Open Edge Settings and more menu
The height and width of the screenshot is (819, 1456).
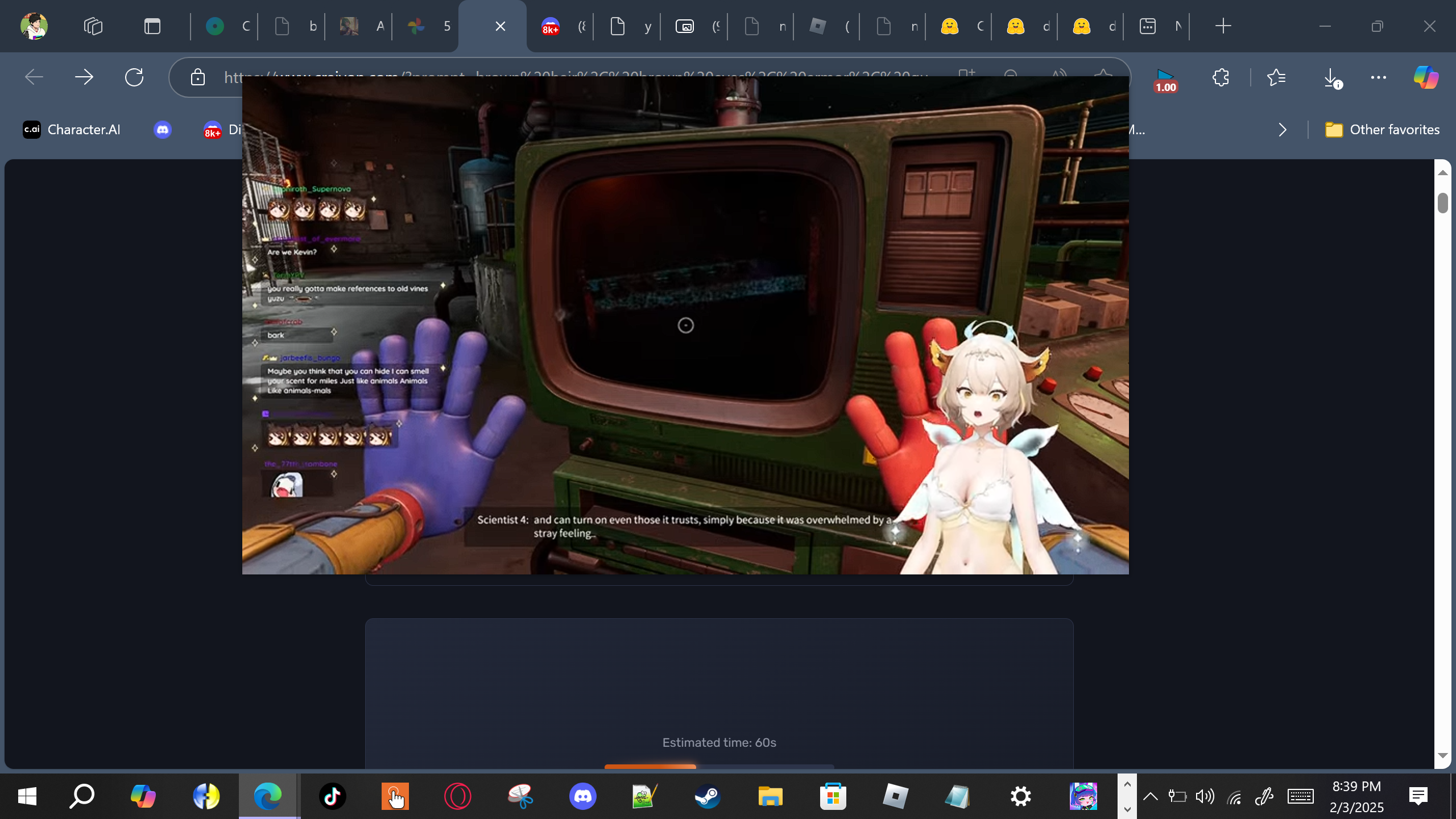[x=1379, y=77]
